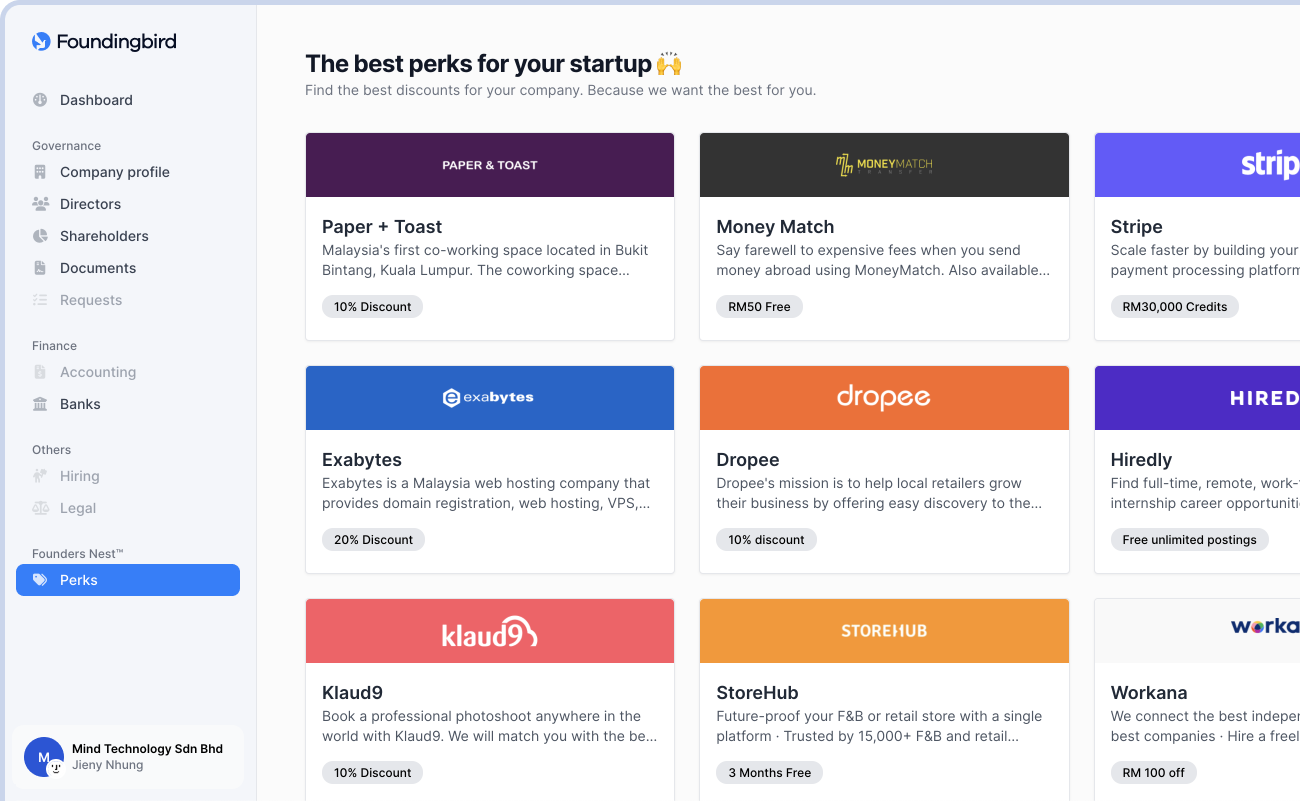Click the Money Match banner thumbnail
This screenshot has width=1300, height=801.
884,165
